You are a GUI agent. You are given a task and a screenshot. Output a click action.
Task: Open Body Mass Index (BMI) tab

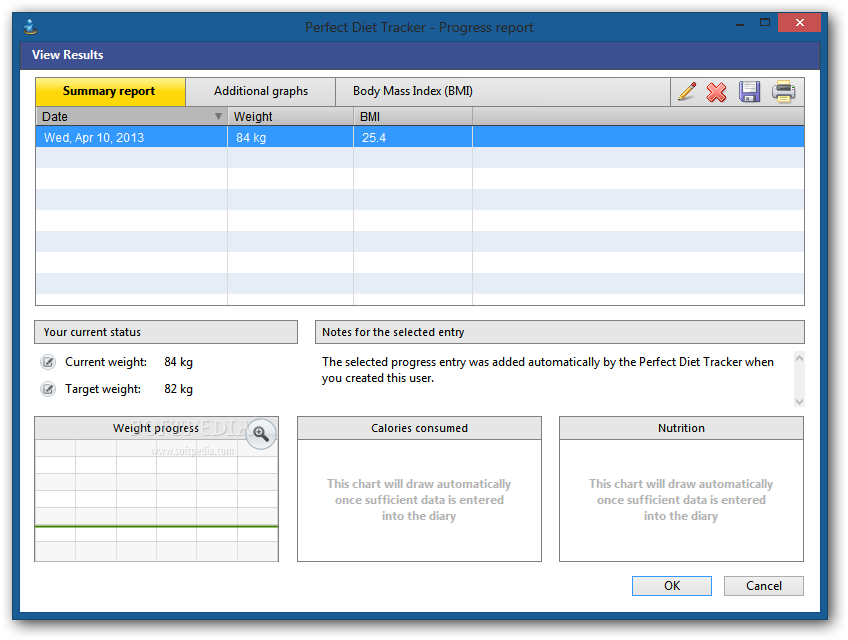pos(413,91)
